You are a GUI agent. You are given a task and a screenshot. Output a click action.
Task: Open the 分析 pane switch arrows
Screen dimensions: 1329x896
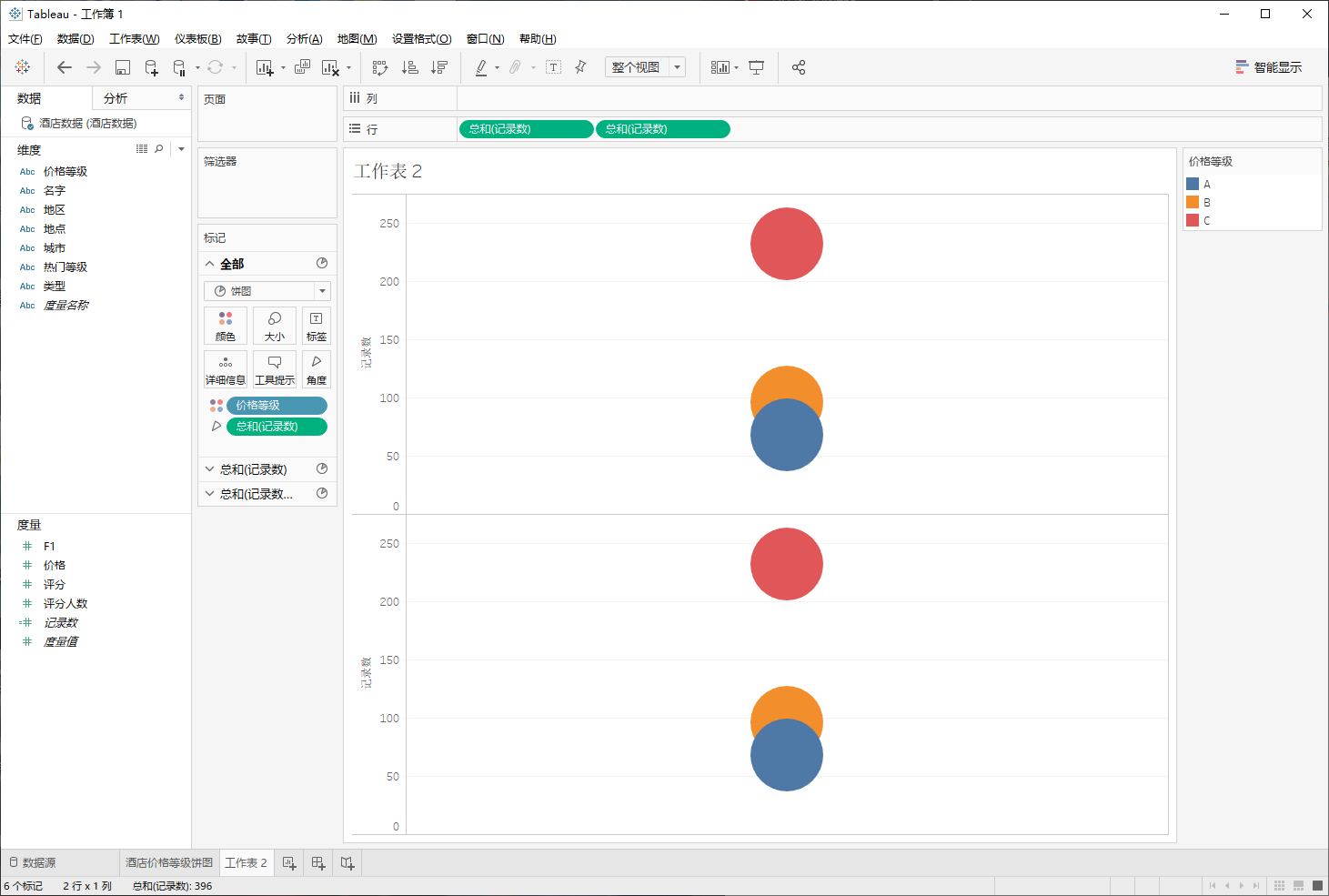(181, 97)
